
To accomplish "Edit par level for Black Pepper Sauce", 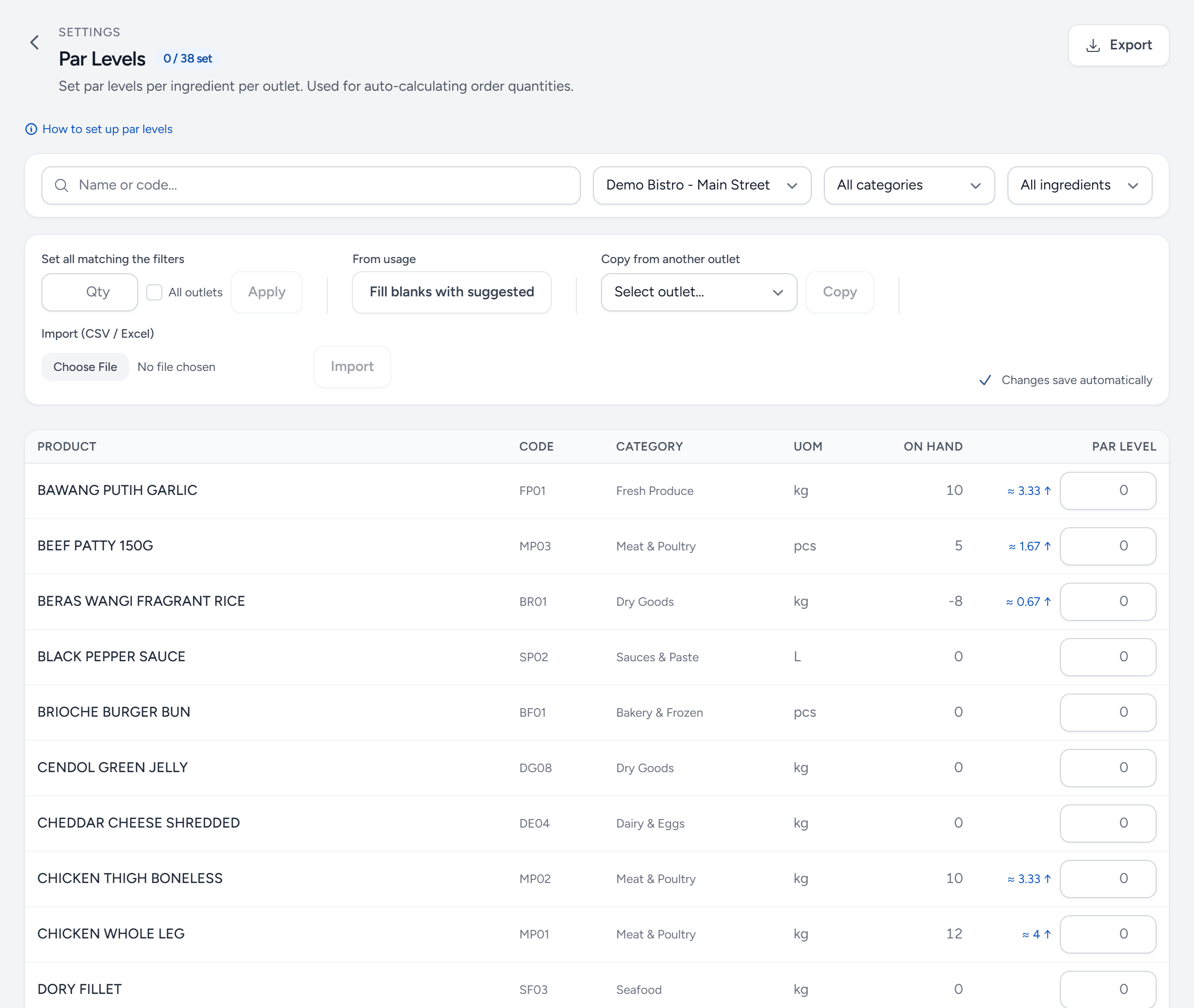I will click(1108, 657).
